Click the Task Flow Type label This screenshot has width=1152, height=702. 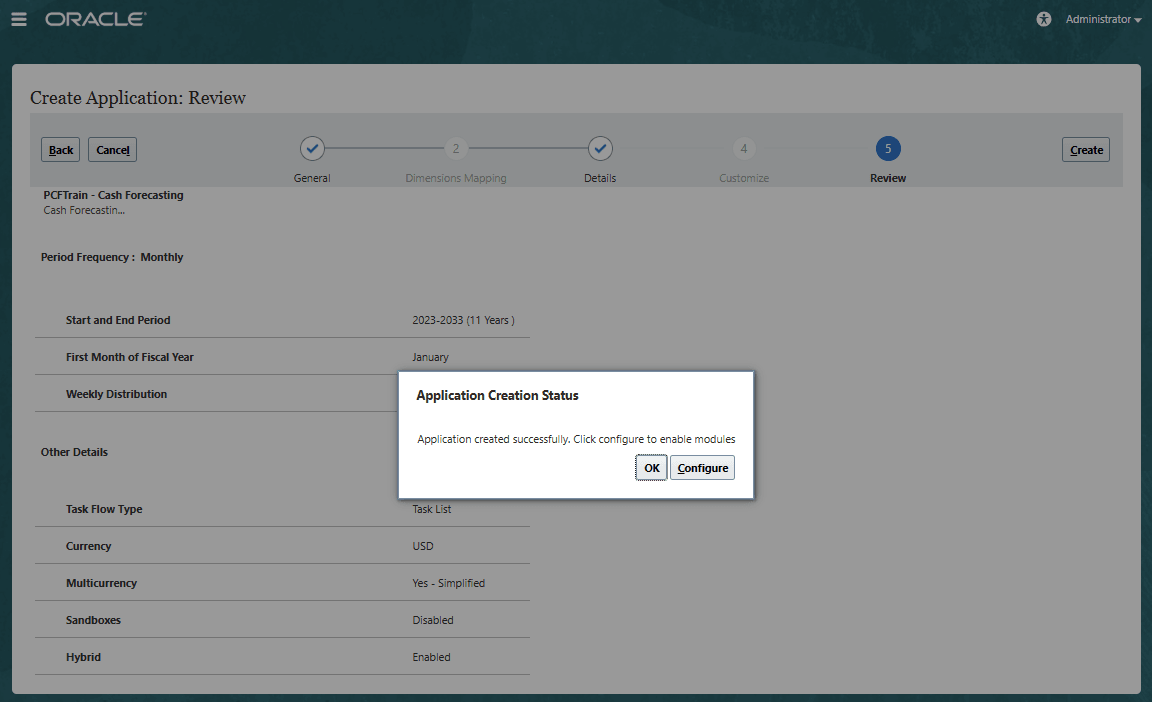(104, 509)
